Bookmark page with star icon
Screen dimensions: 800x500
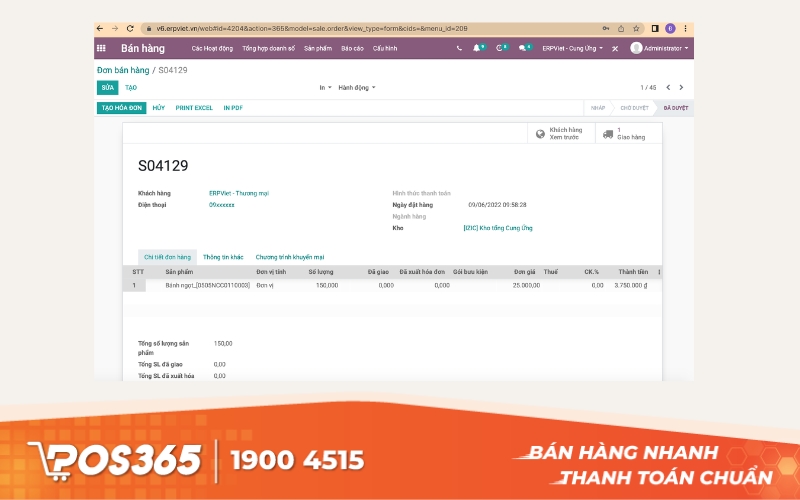636,29
